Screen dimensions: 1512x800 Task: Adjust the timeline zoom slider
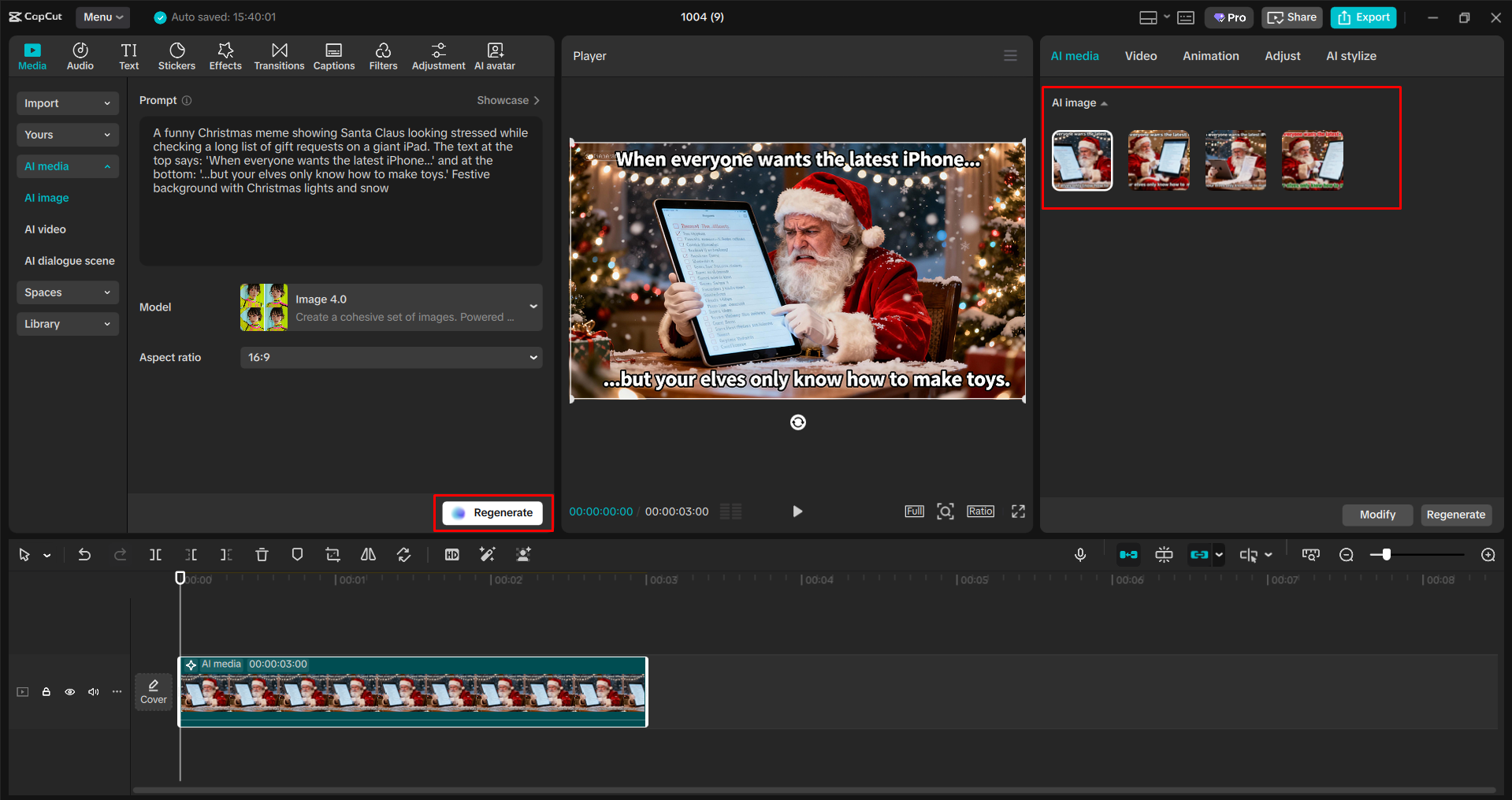[x=1387, y=554]
